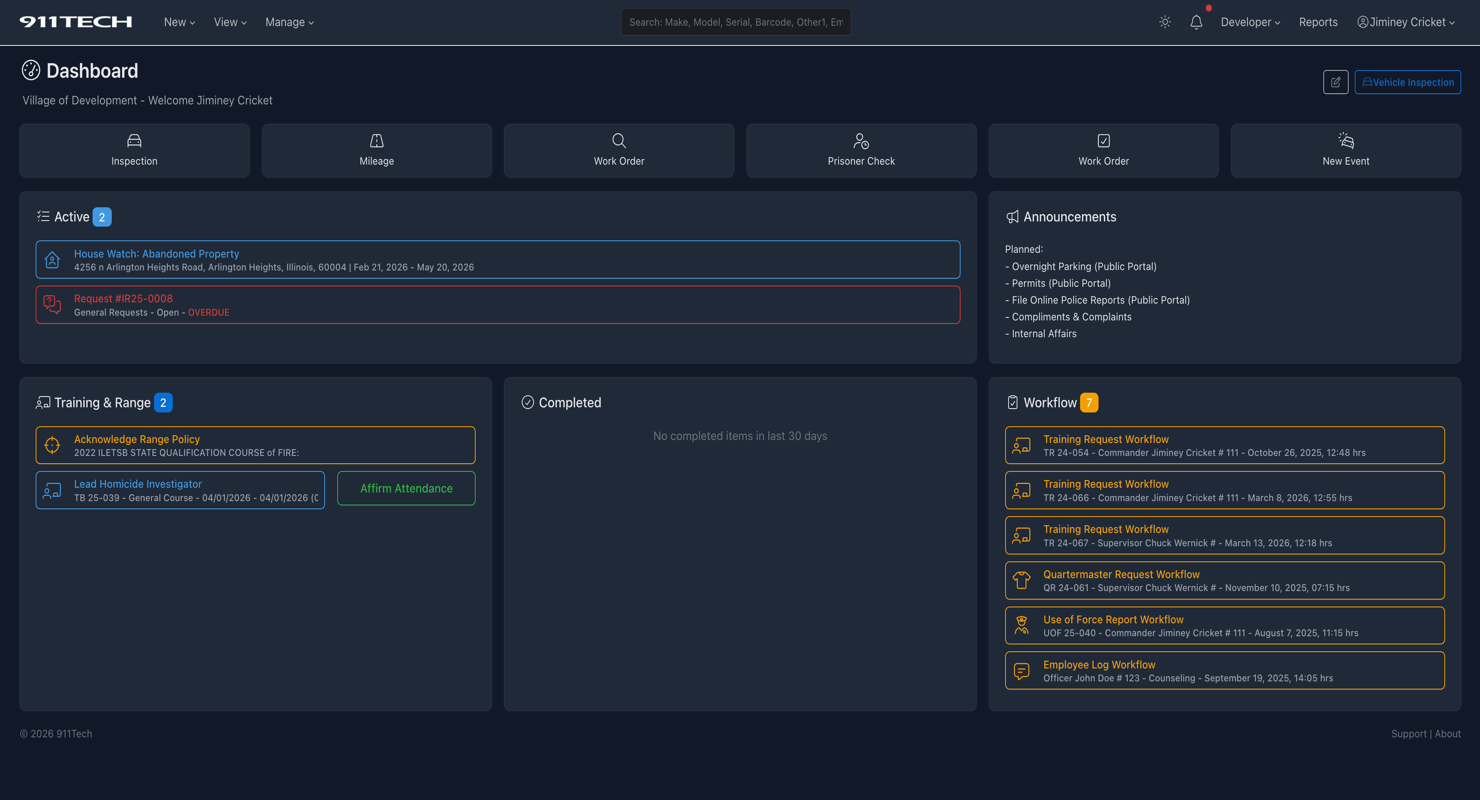Toggle the light/dark theme sun icon

(x=1165, y=22)
